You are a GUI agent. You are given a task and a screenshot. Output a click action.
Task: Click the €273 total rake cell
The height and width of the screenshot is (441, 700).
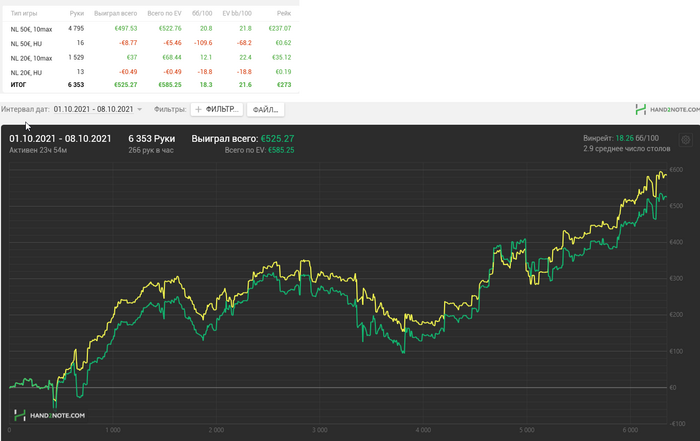tap(284, 84)
